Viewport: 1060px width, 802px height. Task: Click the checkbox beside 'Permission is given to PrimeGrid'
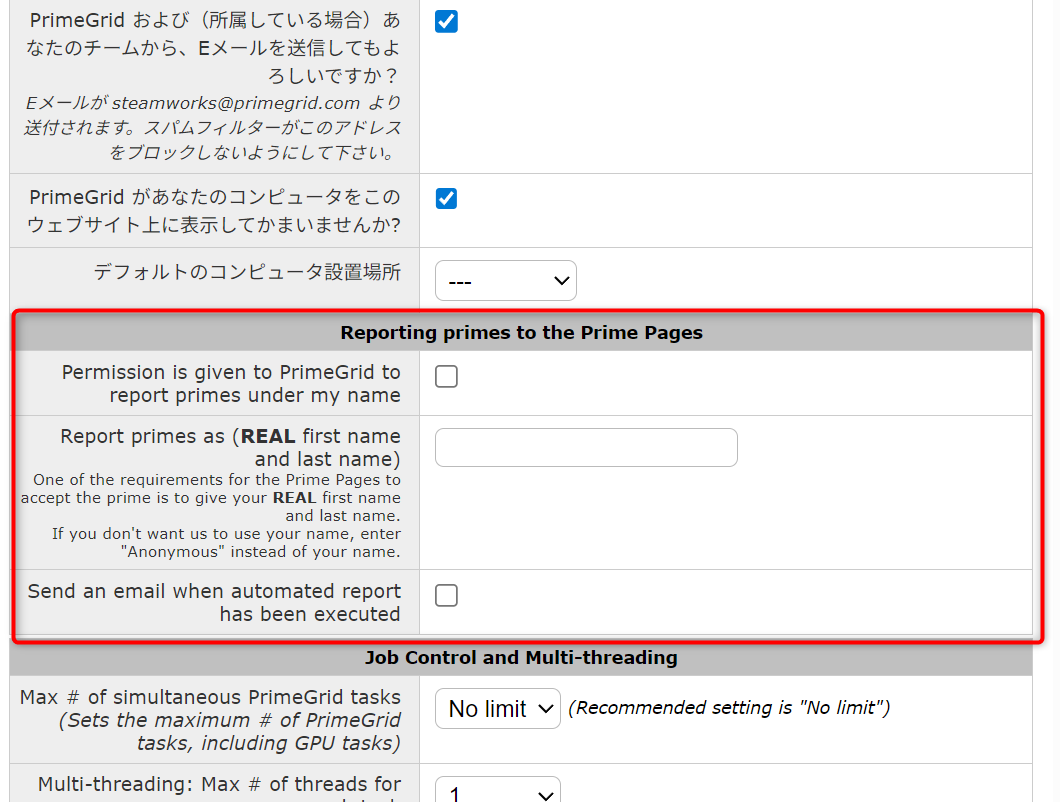[x=446, y=376]
